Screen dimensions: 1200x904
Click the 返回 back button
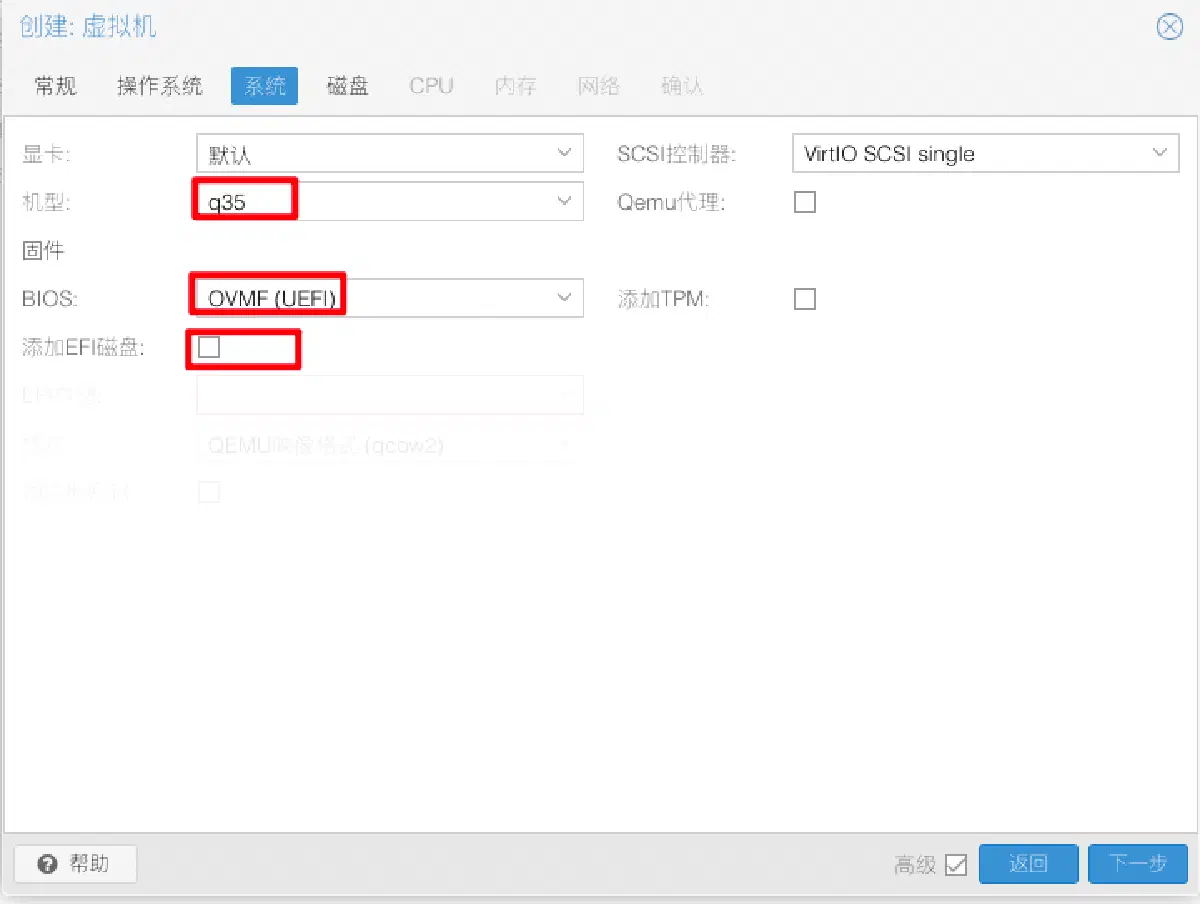click(x=1028, y=864)
